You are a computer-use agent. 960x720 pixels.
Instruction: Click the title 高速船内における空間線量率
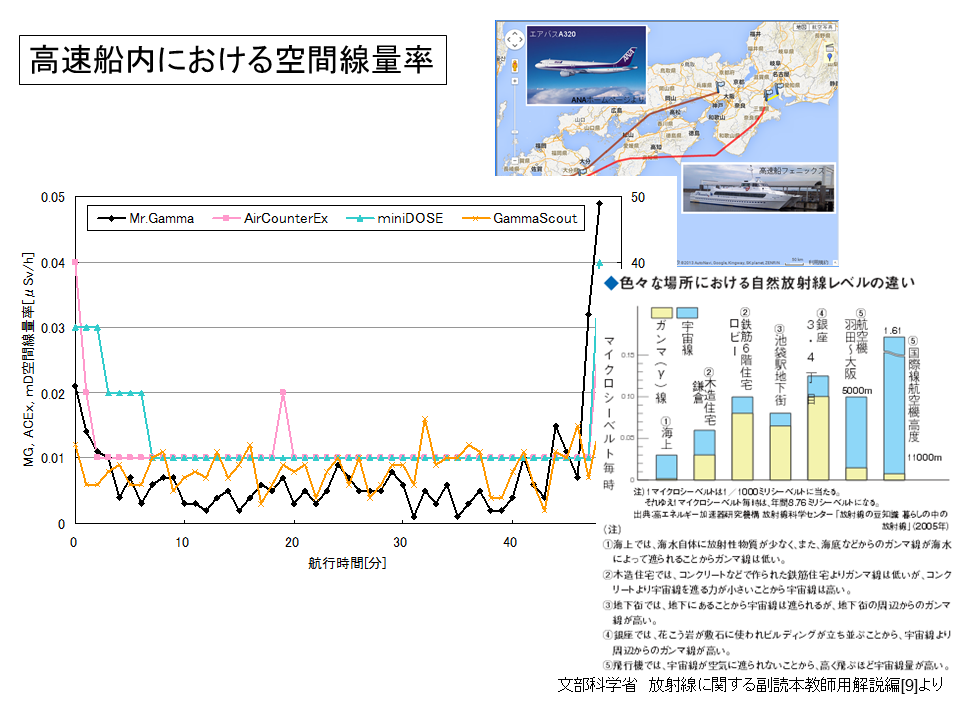pyautogui.click(x=233, y=60)
